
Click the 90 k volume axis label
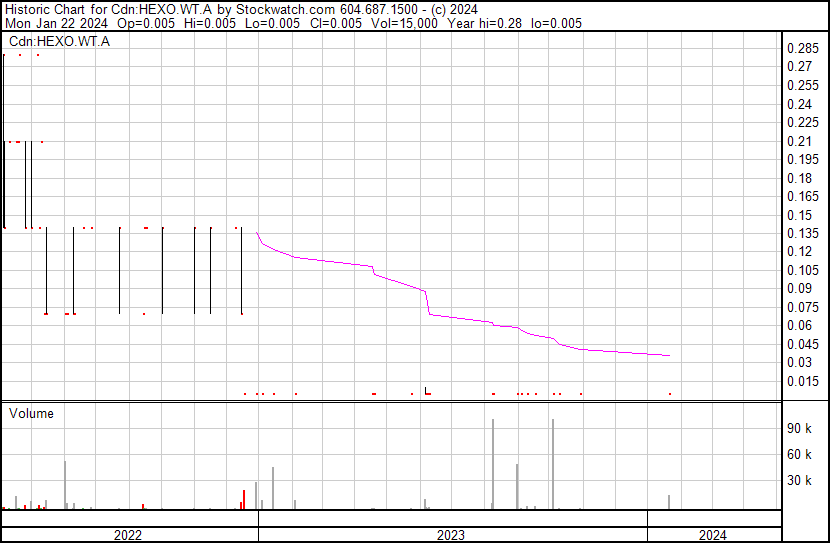tap(801, 429)
